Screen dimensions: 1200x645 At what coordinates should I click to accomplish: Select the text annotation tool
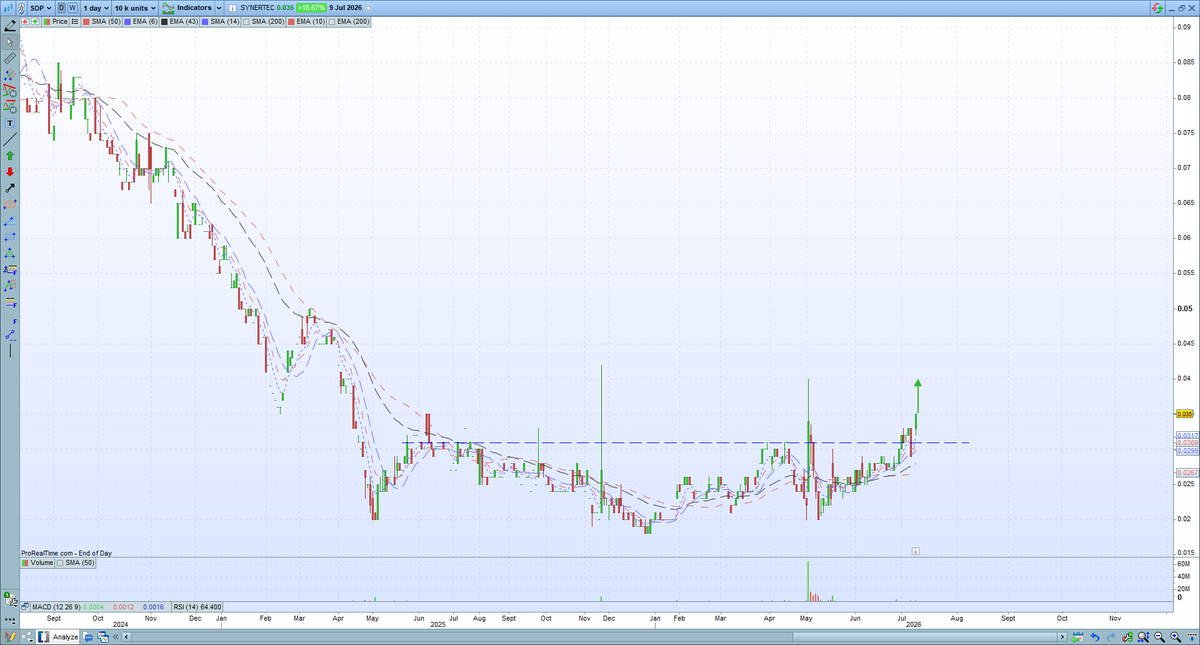[9, 123]
